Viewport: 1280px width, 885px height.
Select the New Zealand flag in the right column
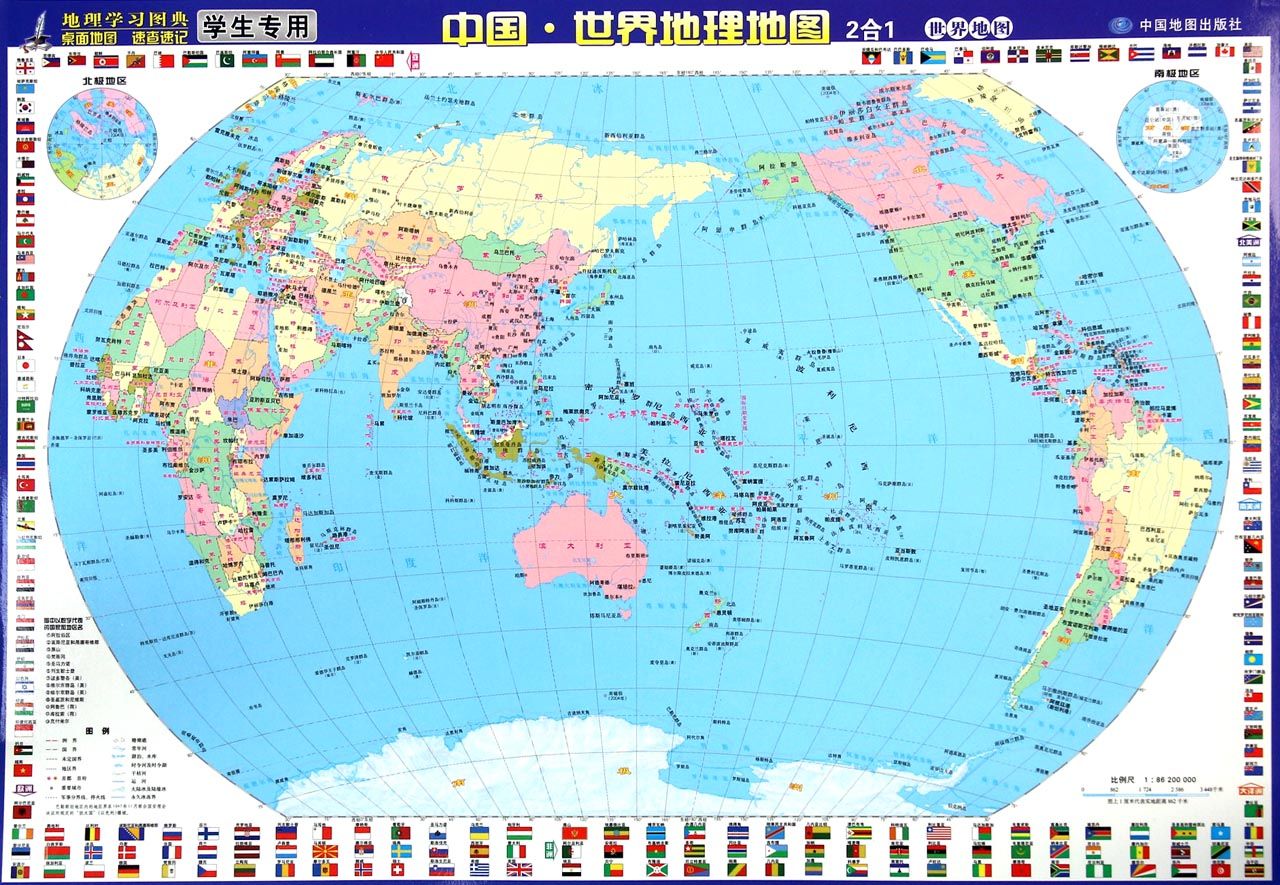coord(1252,769)
